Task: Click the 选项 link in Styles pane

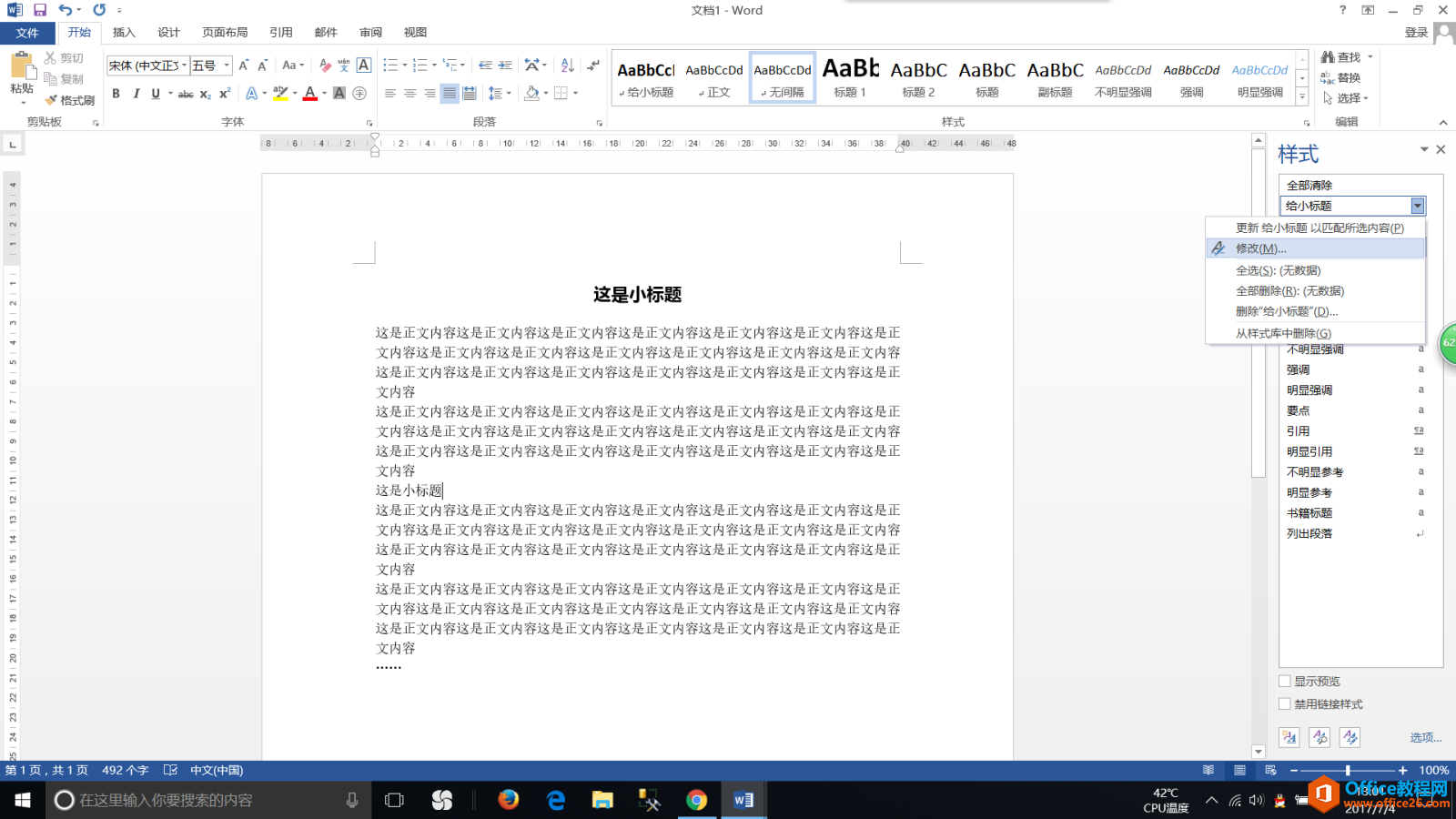Action: [1424, 738]
